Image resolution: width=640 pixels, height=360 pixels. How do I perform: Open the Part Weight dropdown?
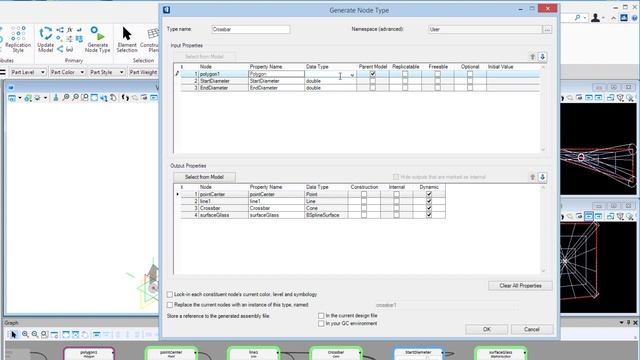point(143,72)
